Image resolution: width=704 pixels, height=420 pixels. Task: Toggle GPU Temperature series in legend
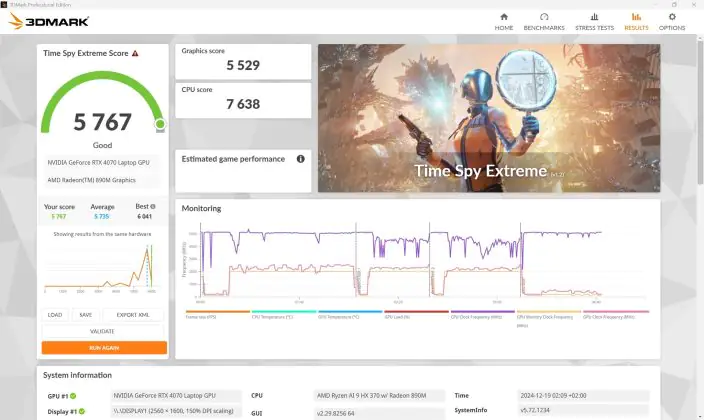350,314
